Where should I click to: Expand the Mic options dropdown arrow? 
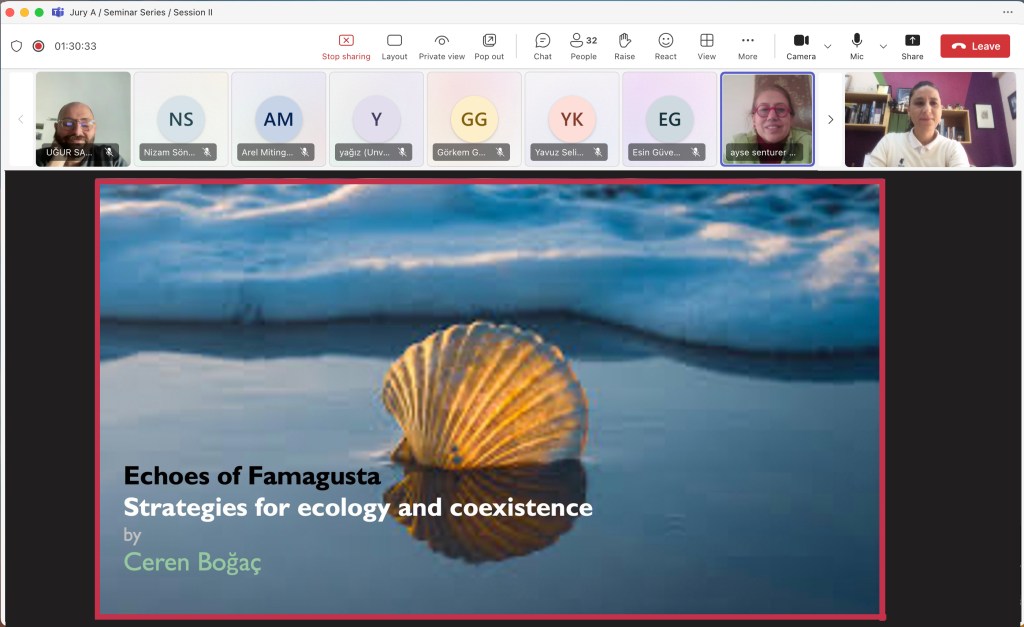click(x=883, y=47)
